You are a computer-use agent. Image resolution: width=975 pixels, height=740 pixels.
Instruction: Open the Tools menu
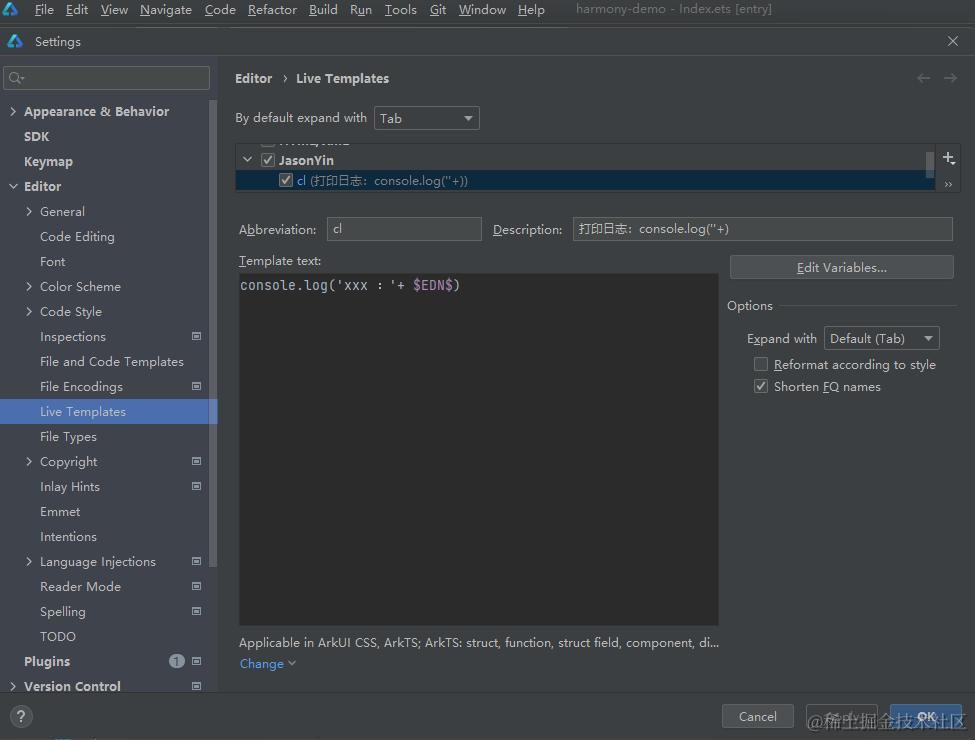(400, 9)
